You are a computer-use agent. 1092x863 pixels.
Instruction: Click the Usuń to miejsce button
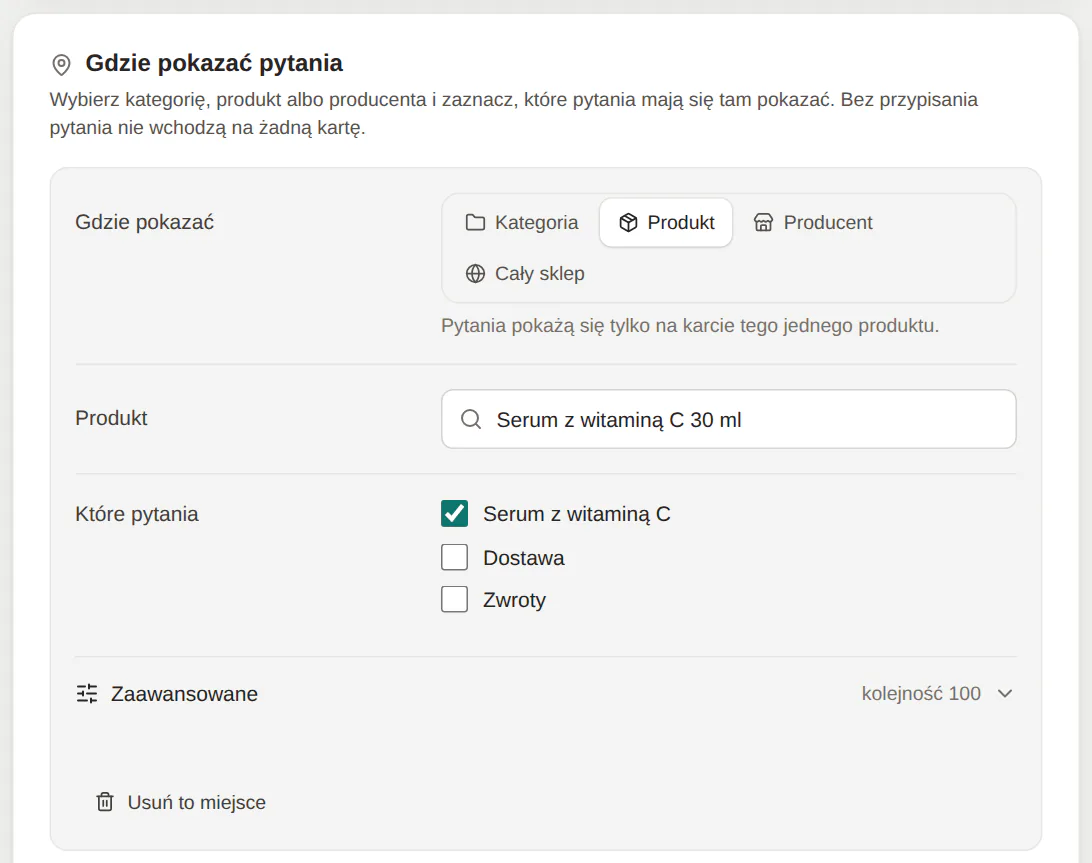tap(180, 802)
